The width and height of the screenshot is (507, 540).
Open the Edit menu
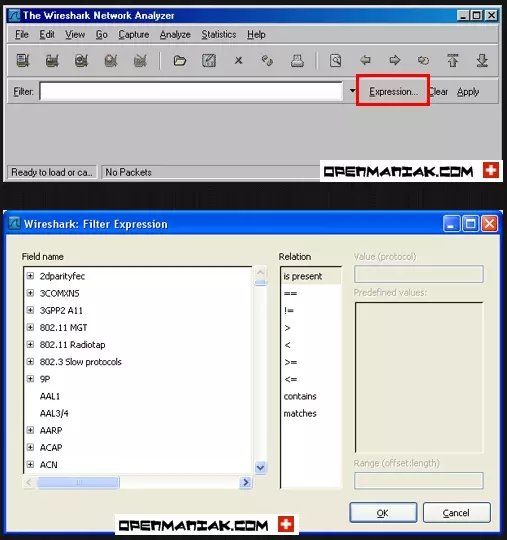click(47, 34)
